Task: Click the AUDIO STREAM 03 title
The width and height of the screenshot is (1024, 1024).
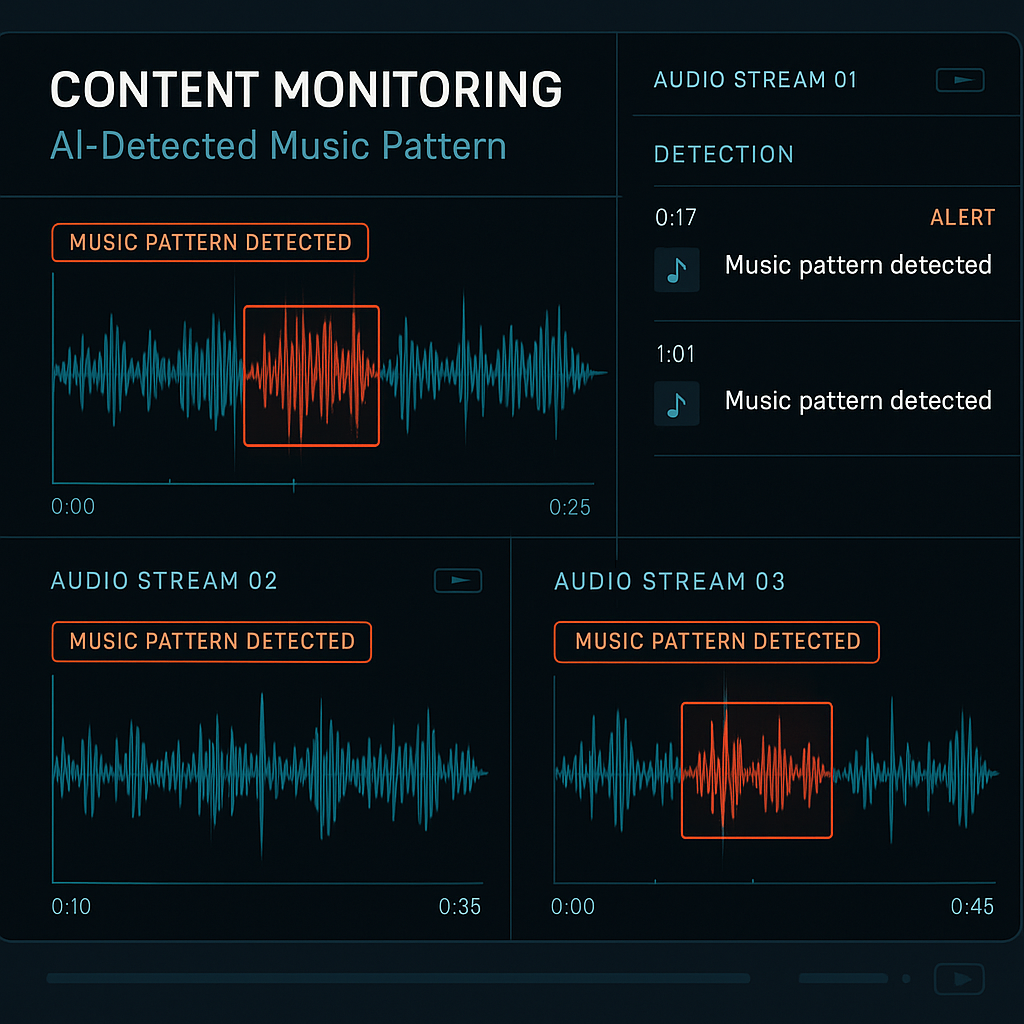Action: [669, 581]
